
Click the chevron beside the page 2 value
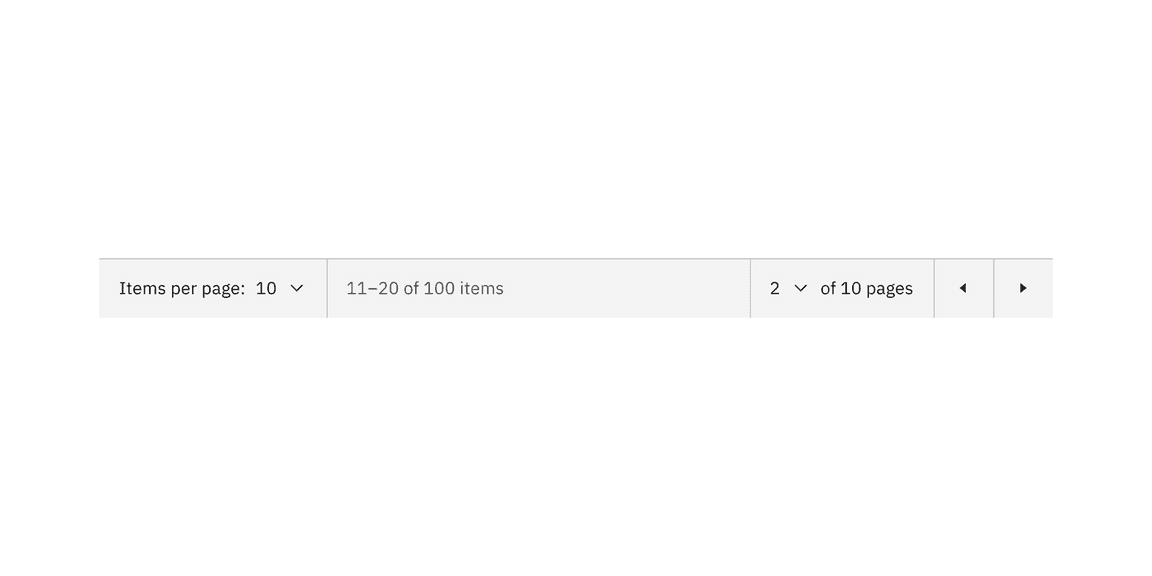click(800, 288)
